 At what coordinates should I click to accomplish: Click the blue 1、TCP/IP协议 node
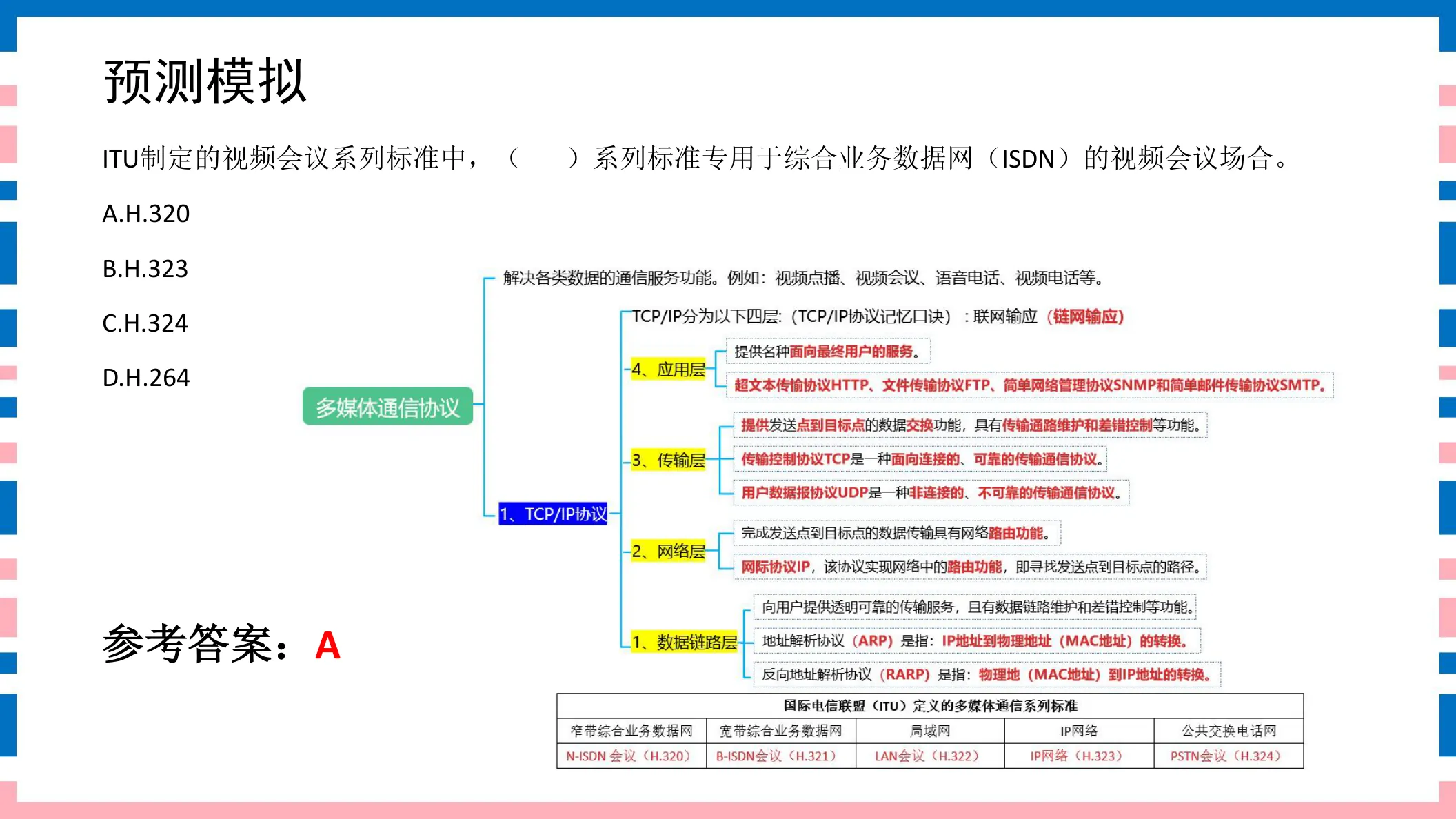553,514
